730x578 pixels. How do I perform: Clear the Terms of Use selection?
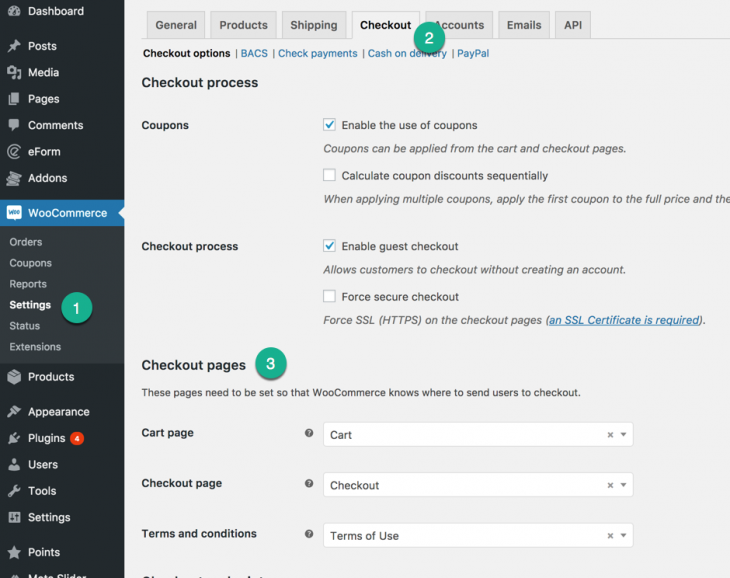click(x=610, y=536)
